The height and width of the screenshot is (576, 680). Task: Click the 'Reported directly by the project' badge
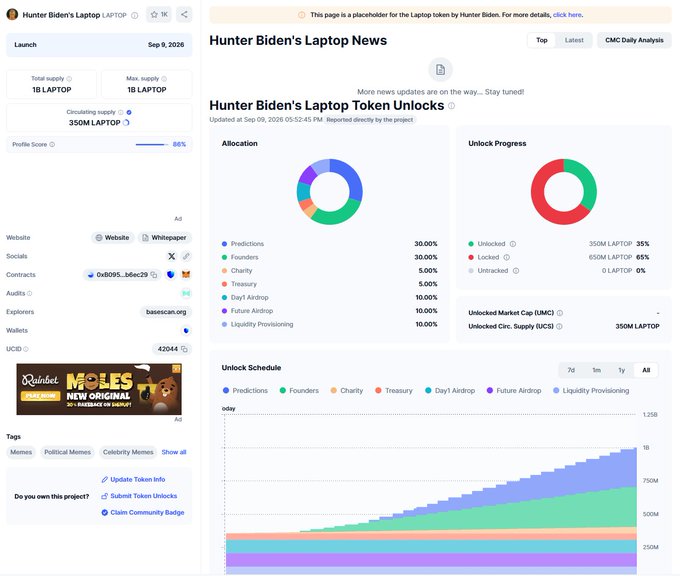pyautogui.click(x=369, y=120)
